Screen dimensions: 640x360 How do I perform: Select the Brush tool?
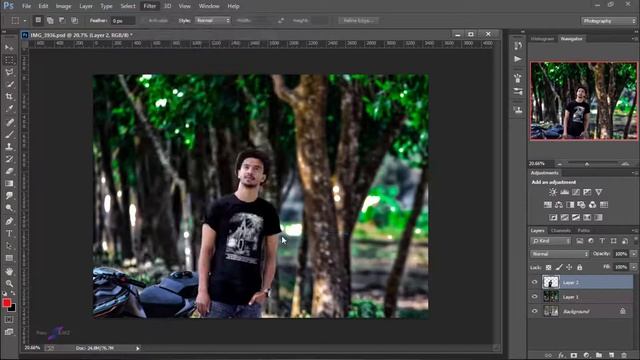click(9, 134)
